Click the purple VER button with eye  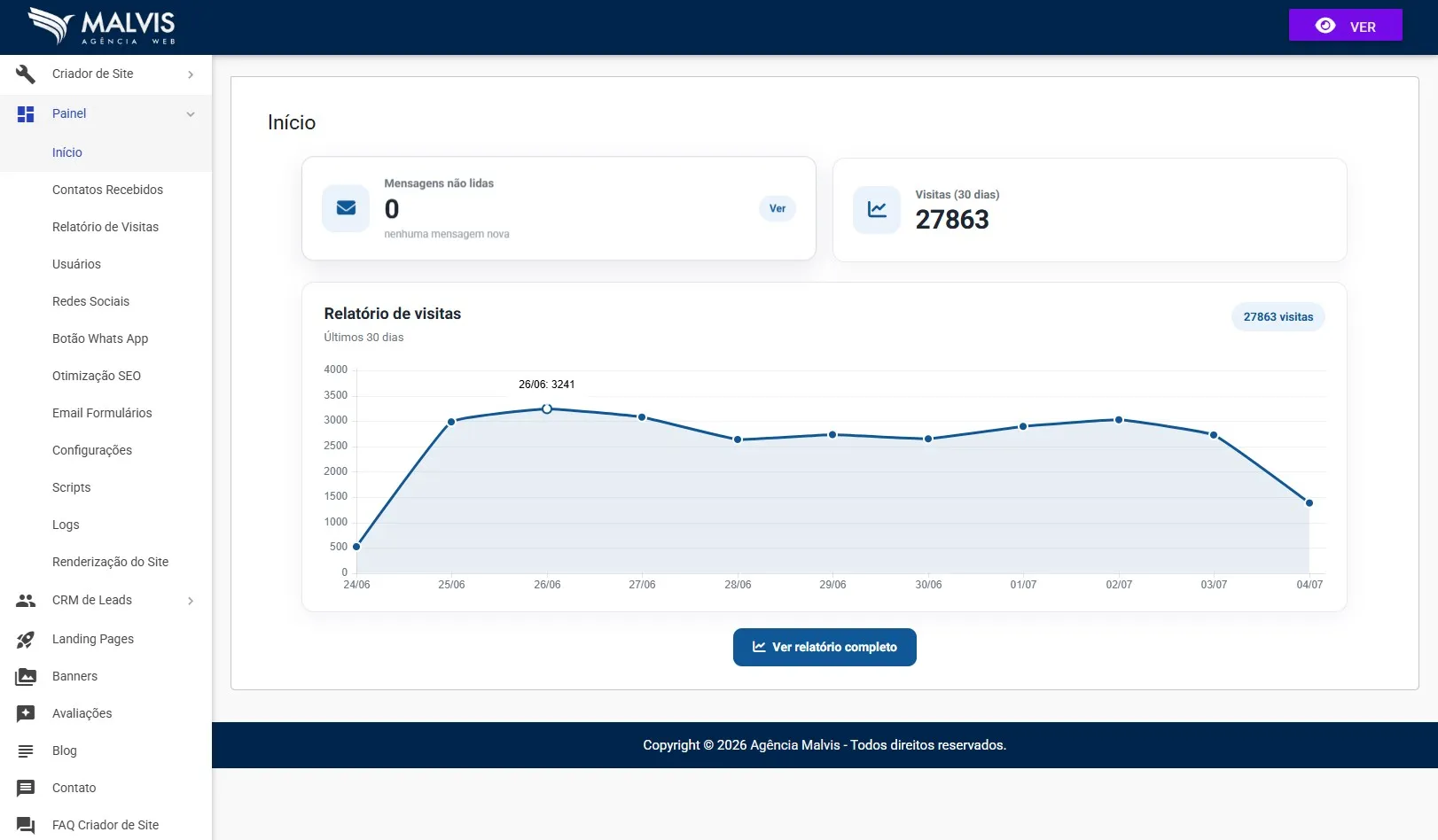1345,26
